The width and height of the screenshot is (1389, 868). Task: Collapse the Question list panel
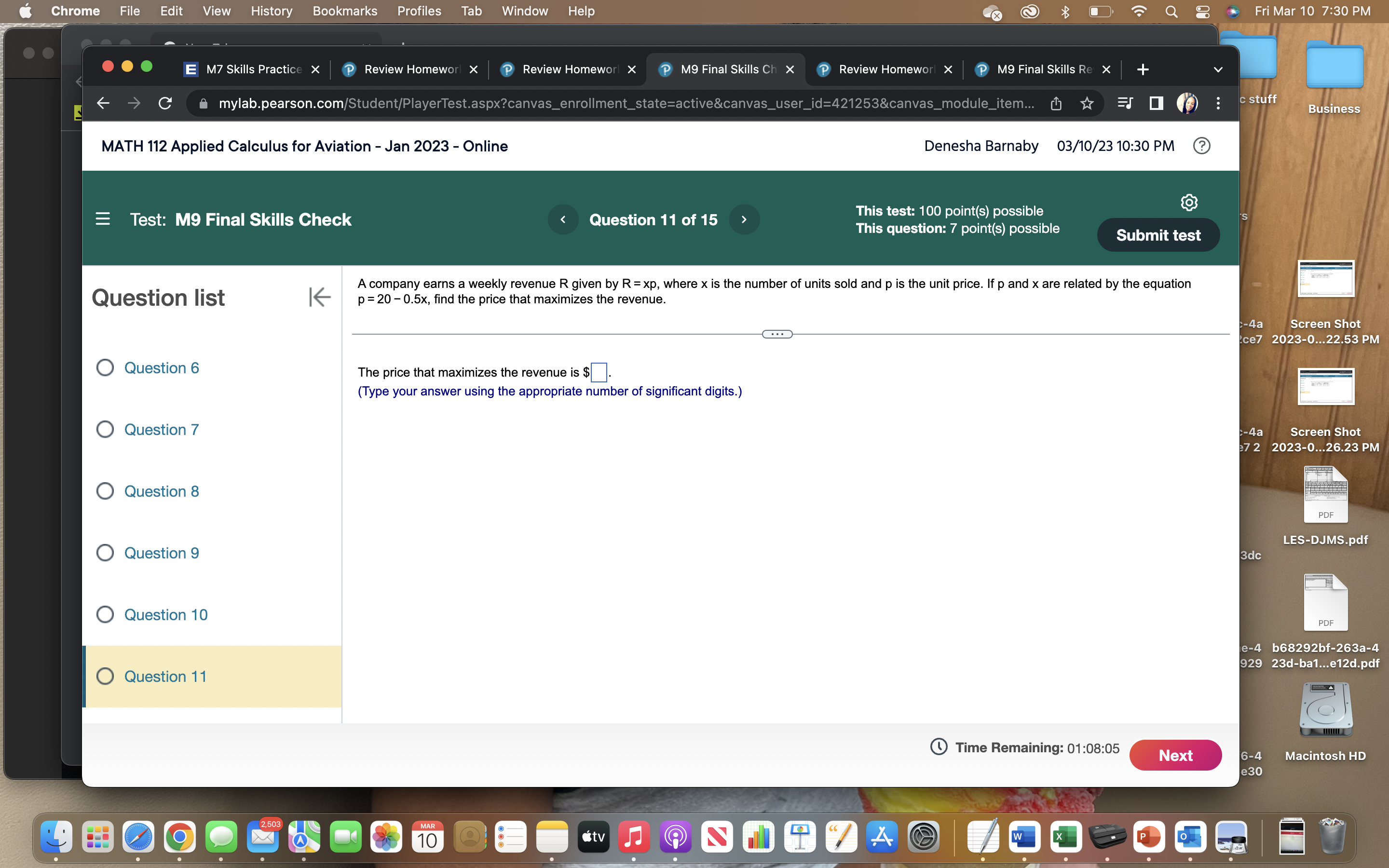(319, 297)
